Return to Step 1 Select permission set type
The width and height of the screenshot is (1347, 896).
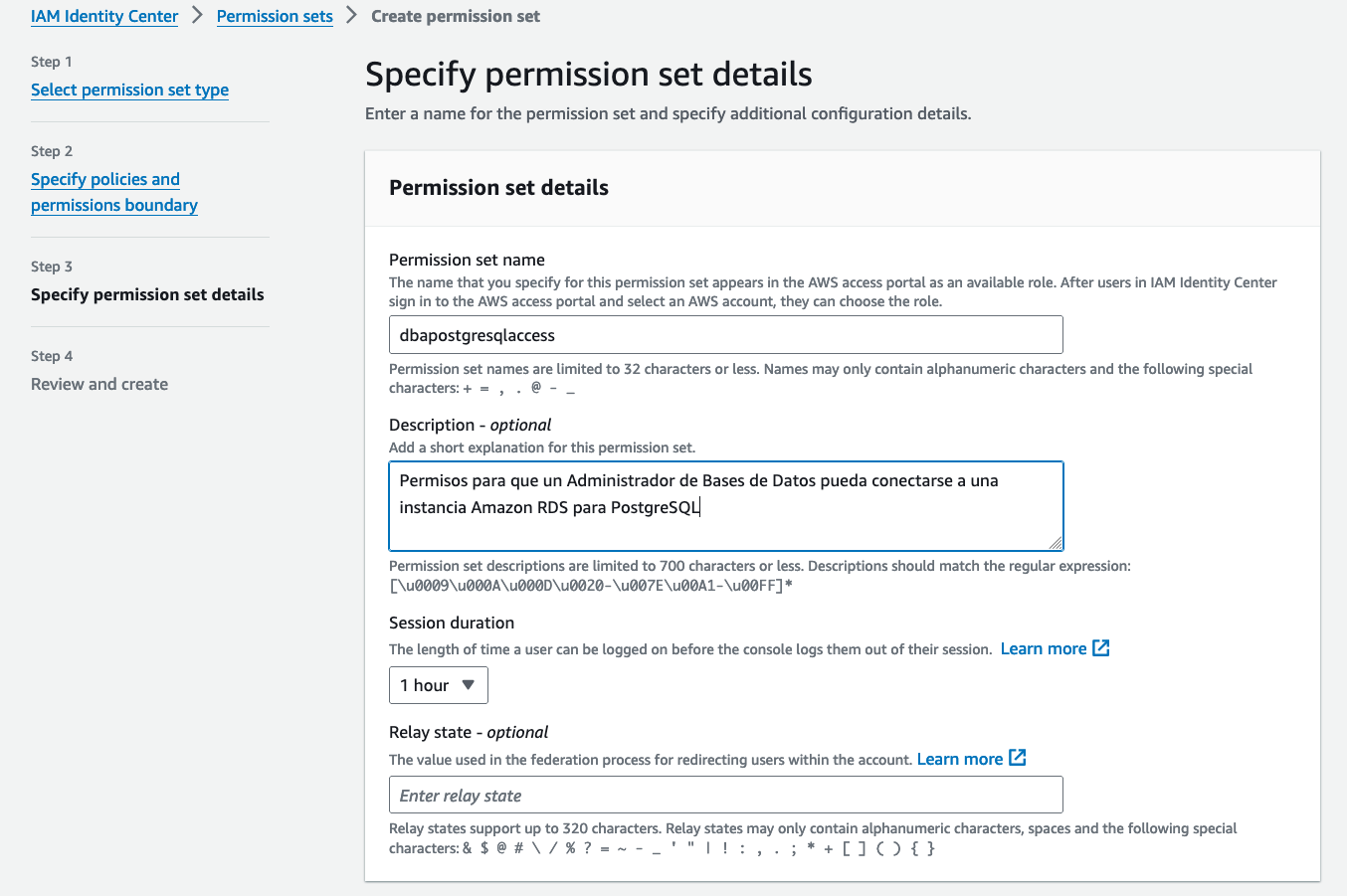click(x=129, y=90)
